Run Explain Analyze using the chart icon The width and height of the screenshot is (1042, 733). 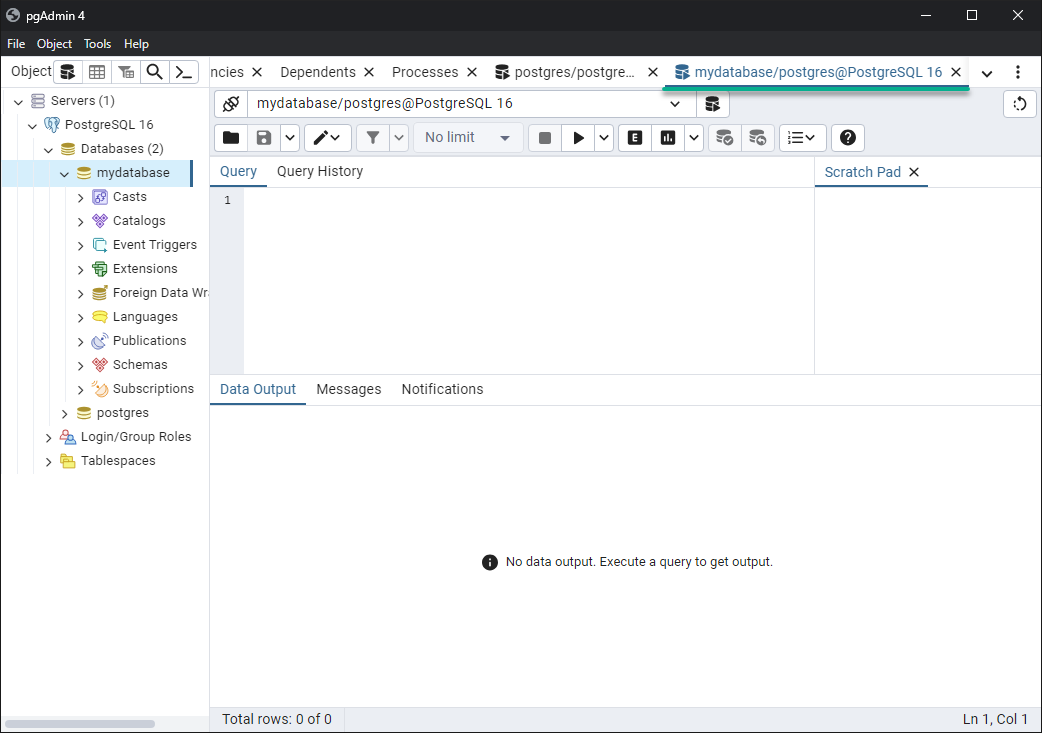tap(668, 138)
